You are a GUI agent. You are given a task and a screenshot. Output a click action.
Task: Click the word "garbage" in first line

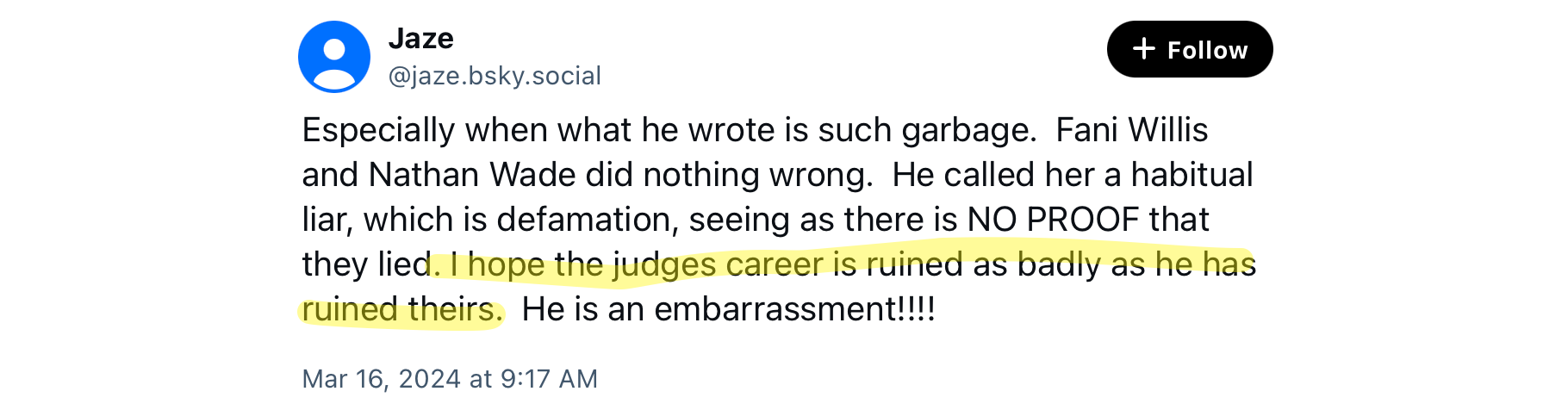point(967,130)
